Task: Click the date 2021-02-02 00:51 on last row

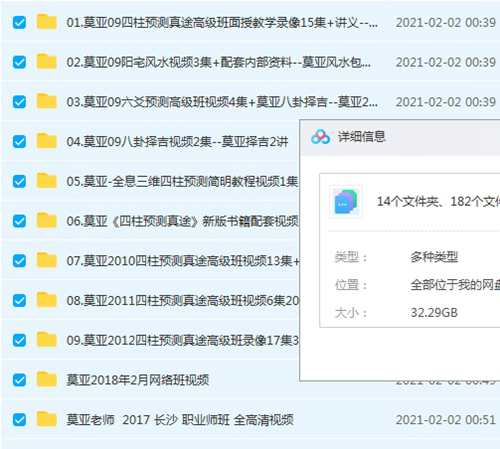Action: 446,420
